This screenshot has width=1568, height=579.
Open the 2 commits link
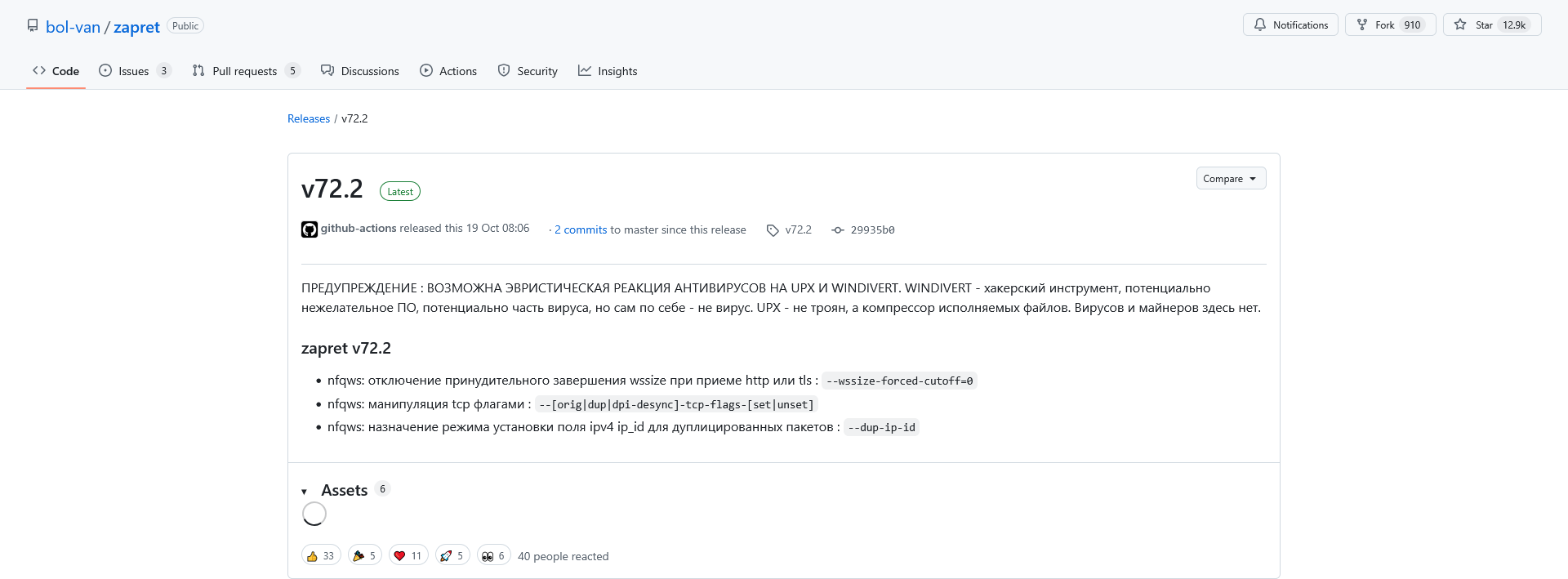pos(581,230)
